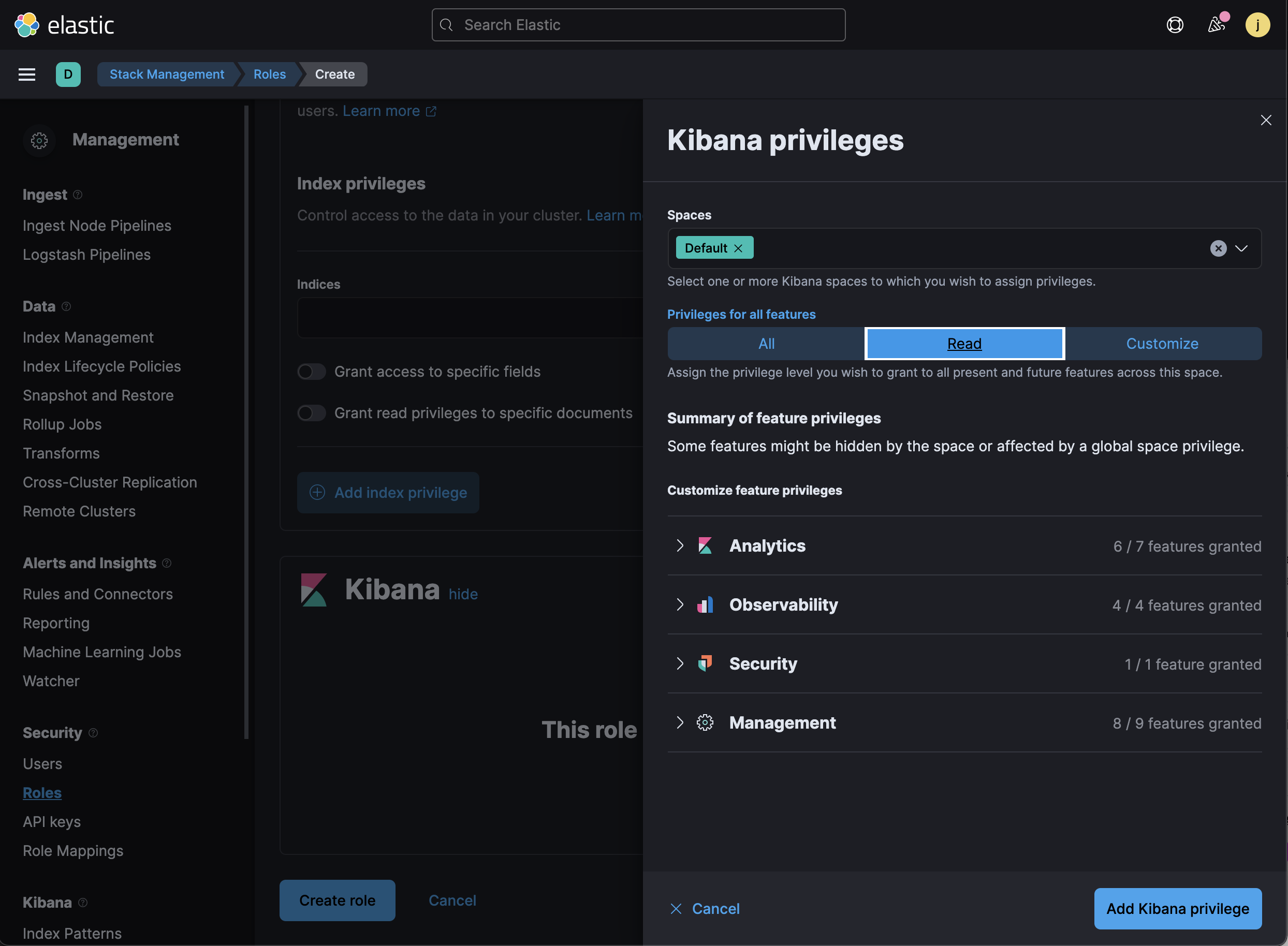Screen dimensions: 1288x946
Task: Expand the Analytics feature group
Action: [680, 546]
